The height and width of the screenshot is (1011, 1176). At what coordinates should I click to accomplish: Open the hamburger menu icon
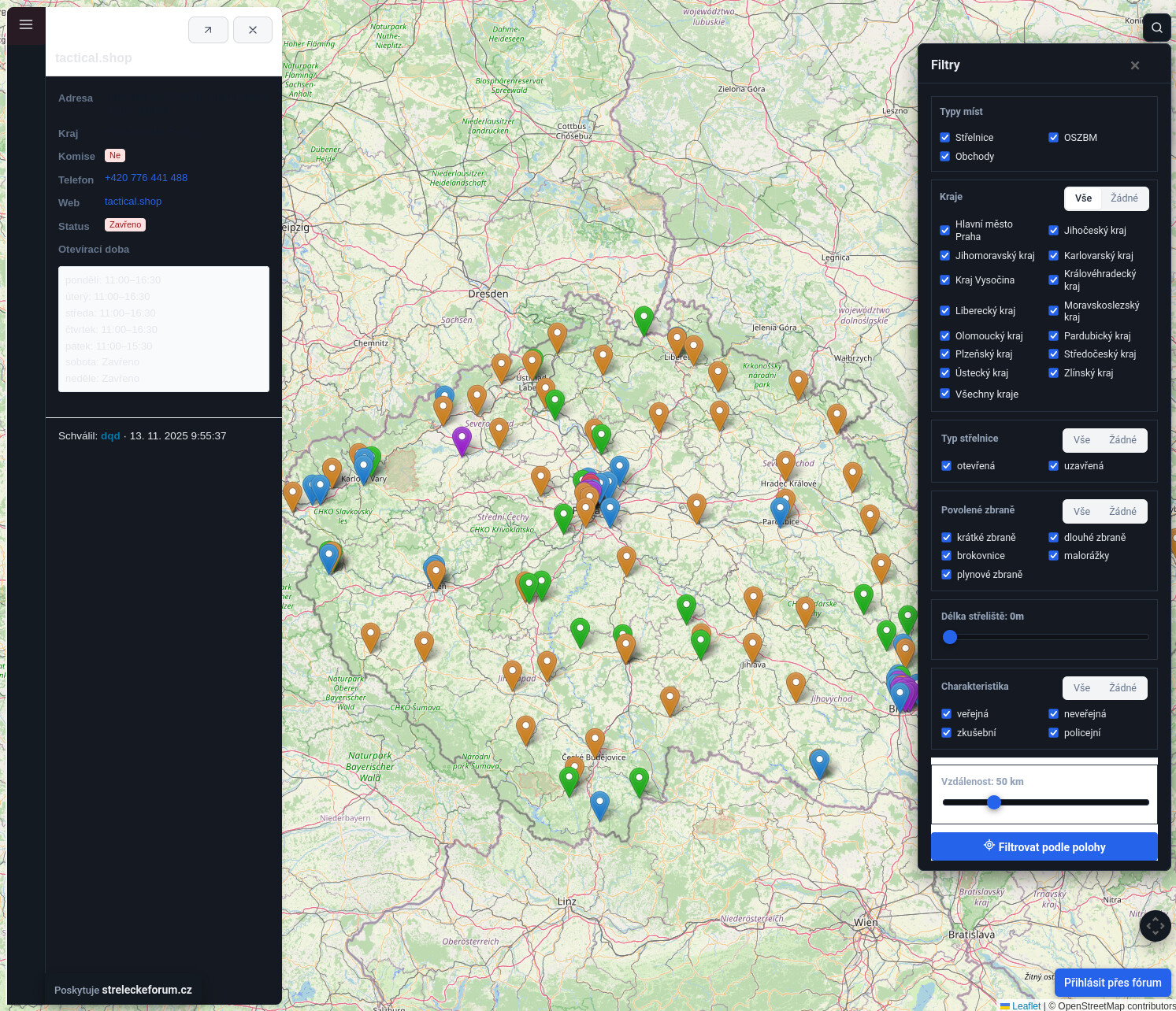coord(26,24)
